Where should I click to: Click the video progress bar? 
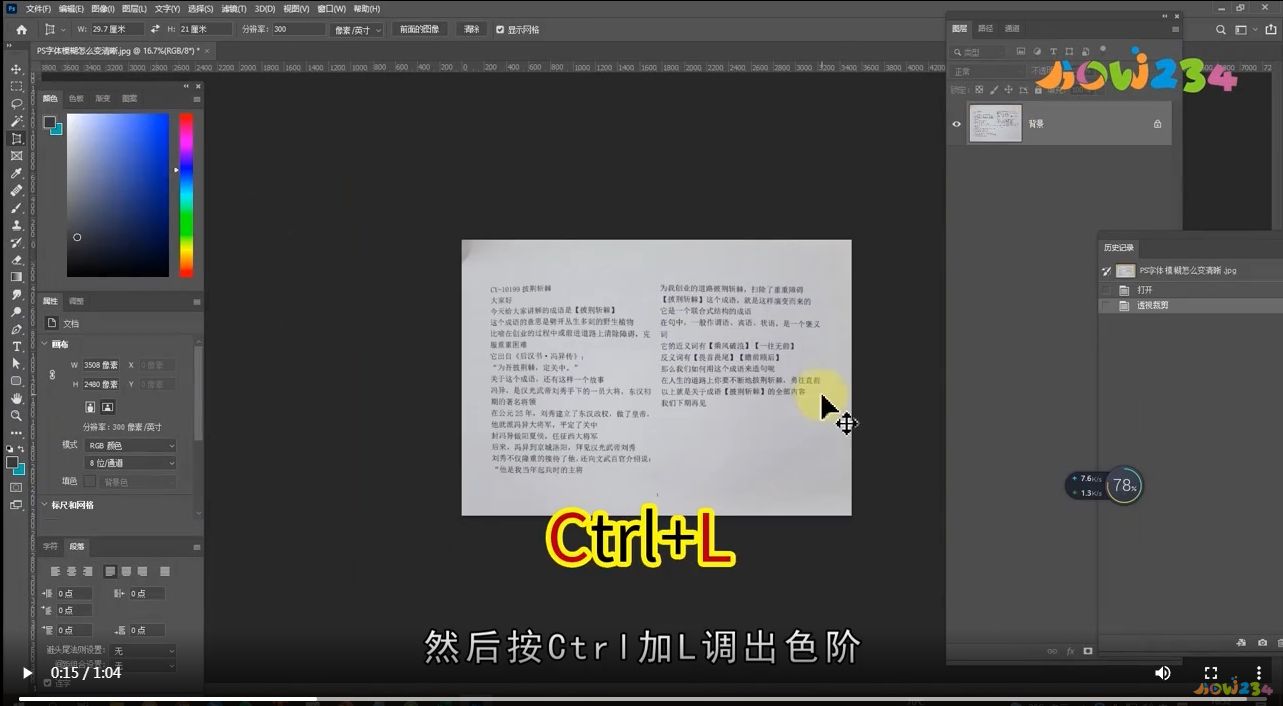point(641,698)
